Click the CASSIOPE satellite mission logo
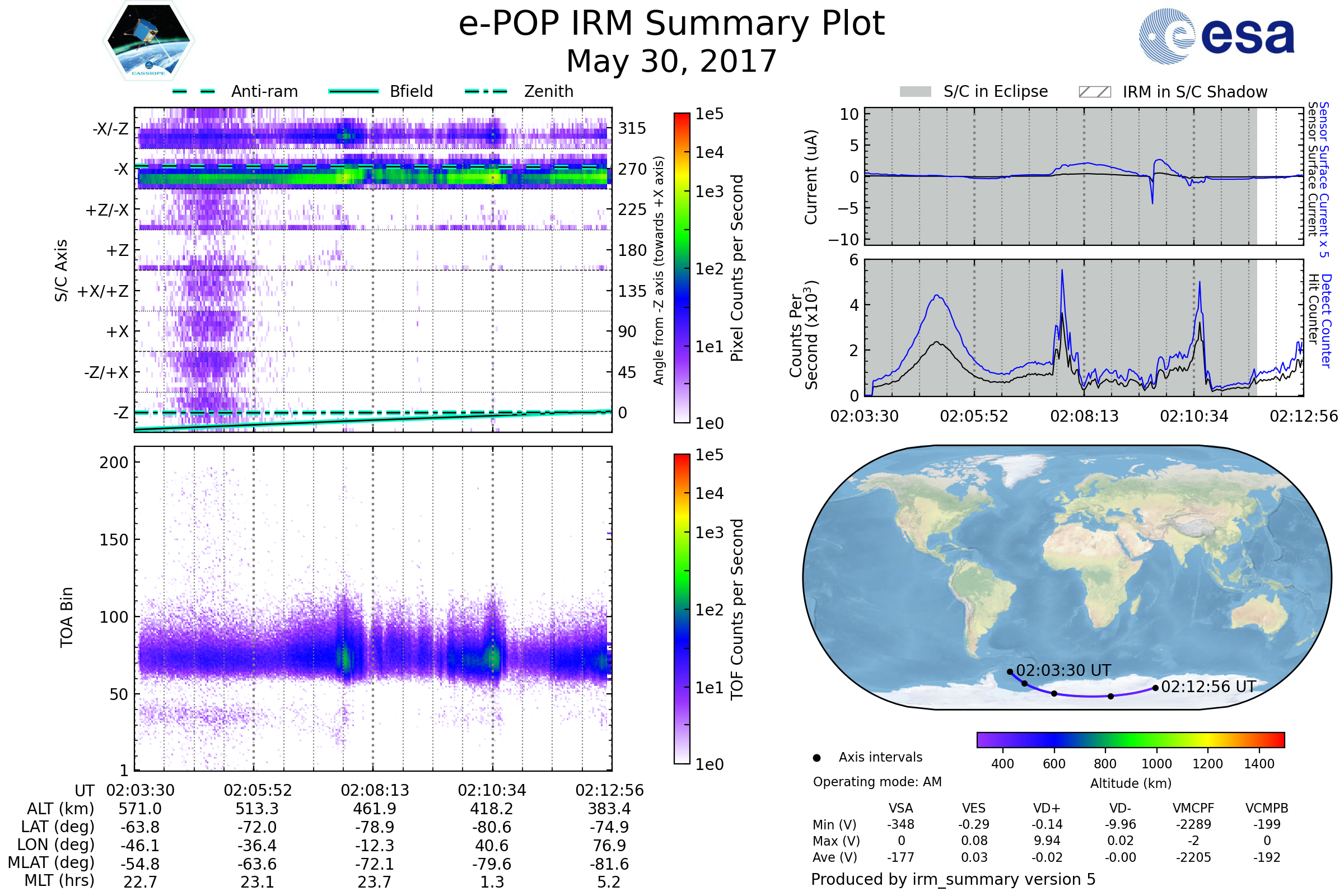This screenshot has height=896, width=1344. (x=148, y=41)
